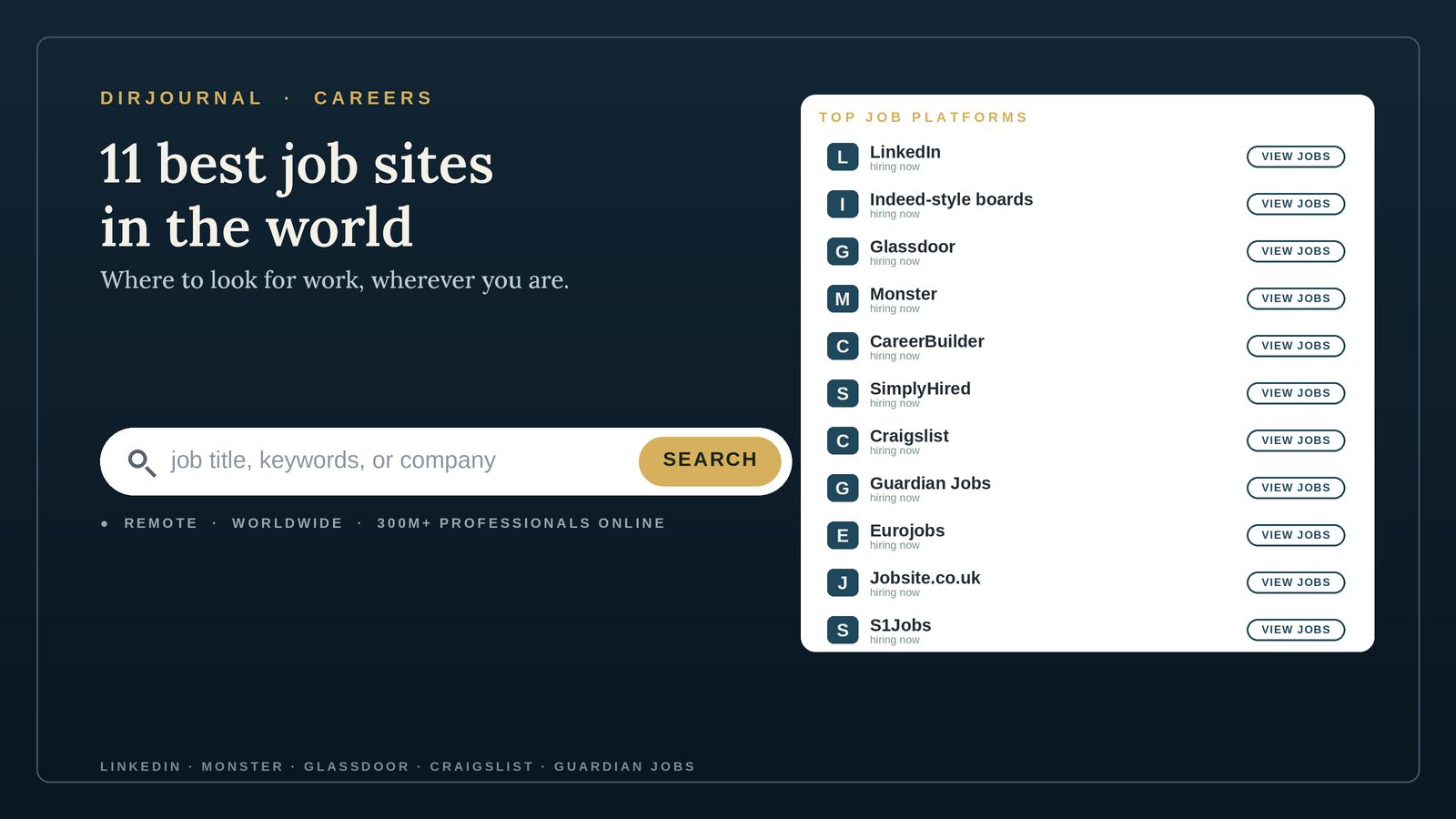
Task: Select the Guardian Jobs platform name
Action: coord(930,483)
